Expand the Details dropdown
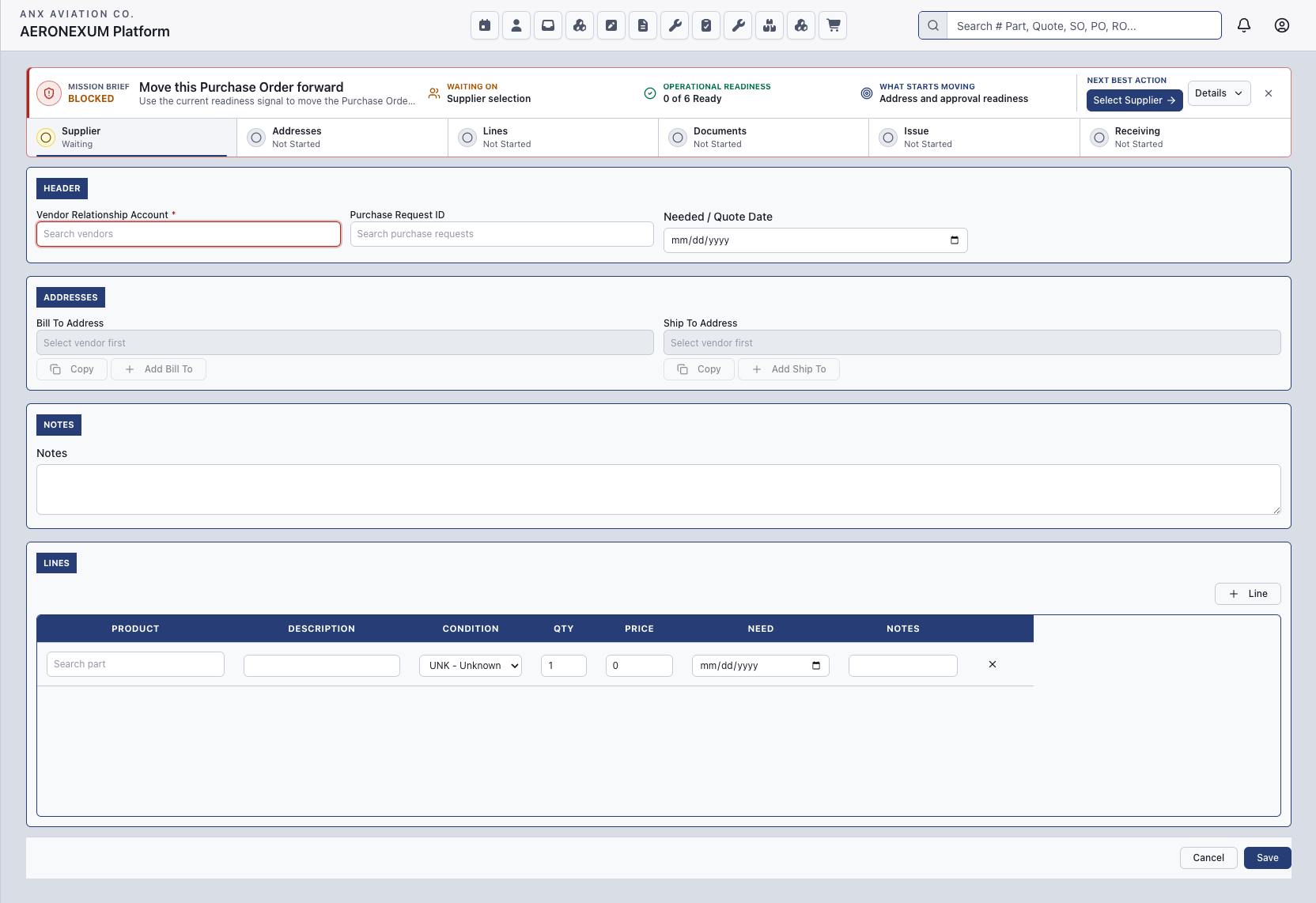Viewport: 1316px width, 903px height. 1219,93
